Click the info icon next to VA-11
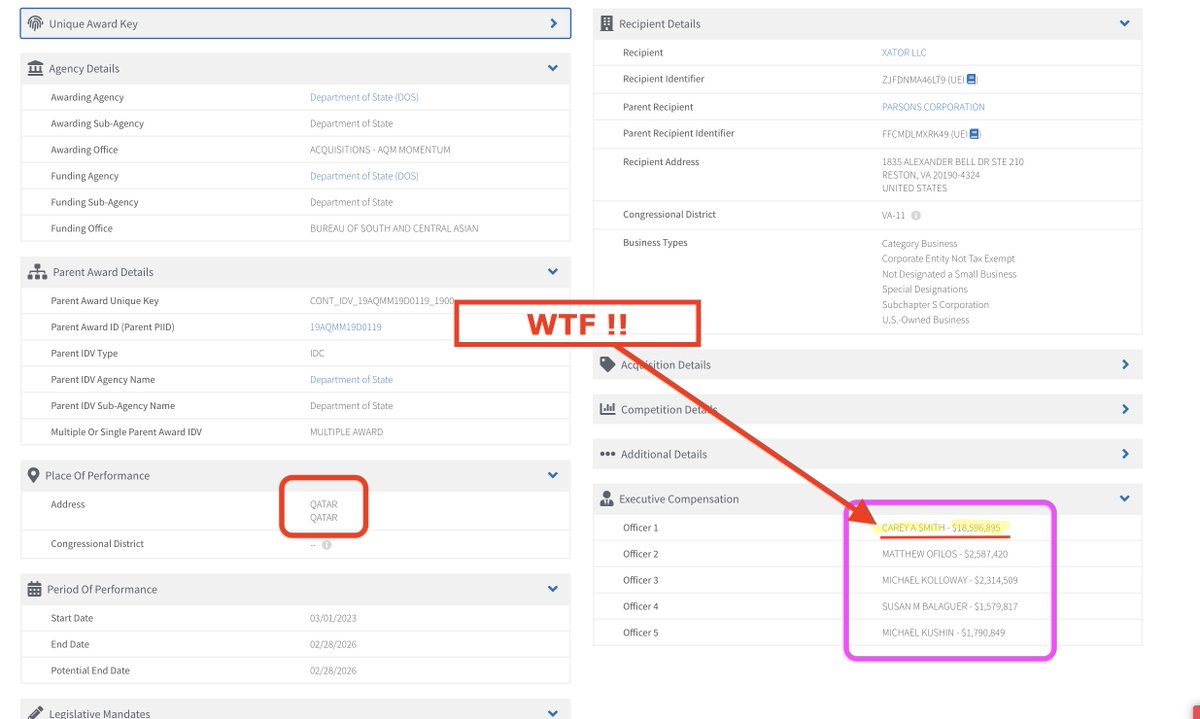The height and width of the screenshot is (719, 1200). [x=916, y=215]
